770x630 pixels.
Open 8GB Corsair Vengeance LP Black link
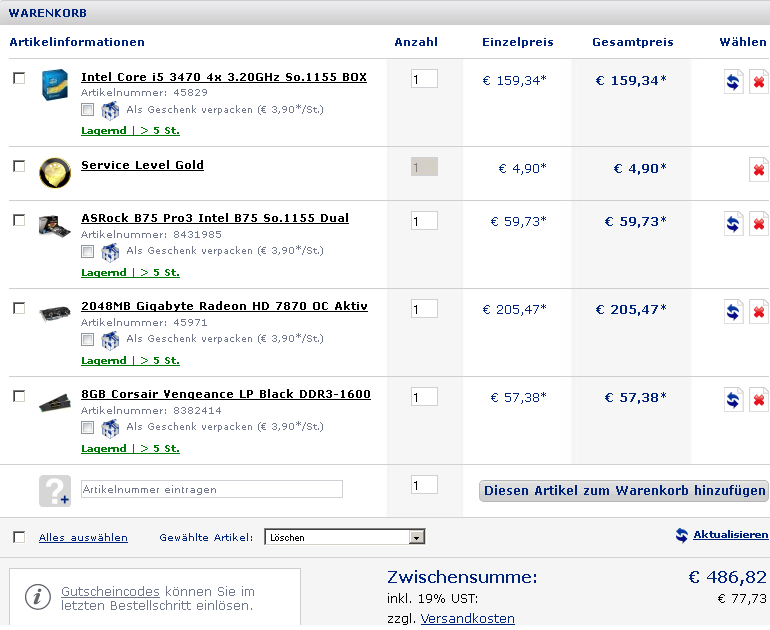coord(225,394)
